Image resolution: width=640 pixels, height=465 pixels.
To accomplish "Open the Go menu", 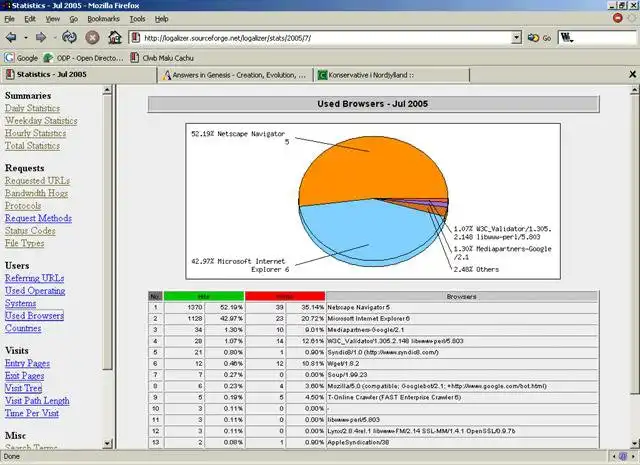I will pos(73,19).
